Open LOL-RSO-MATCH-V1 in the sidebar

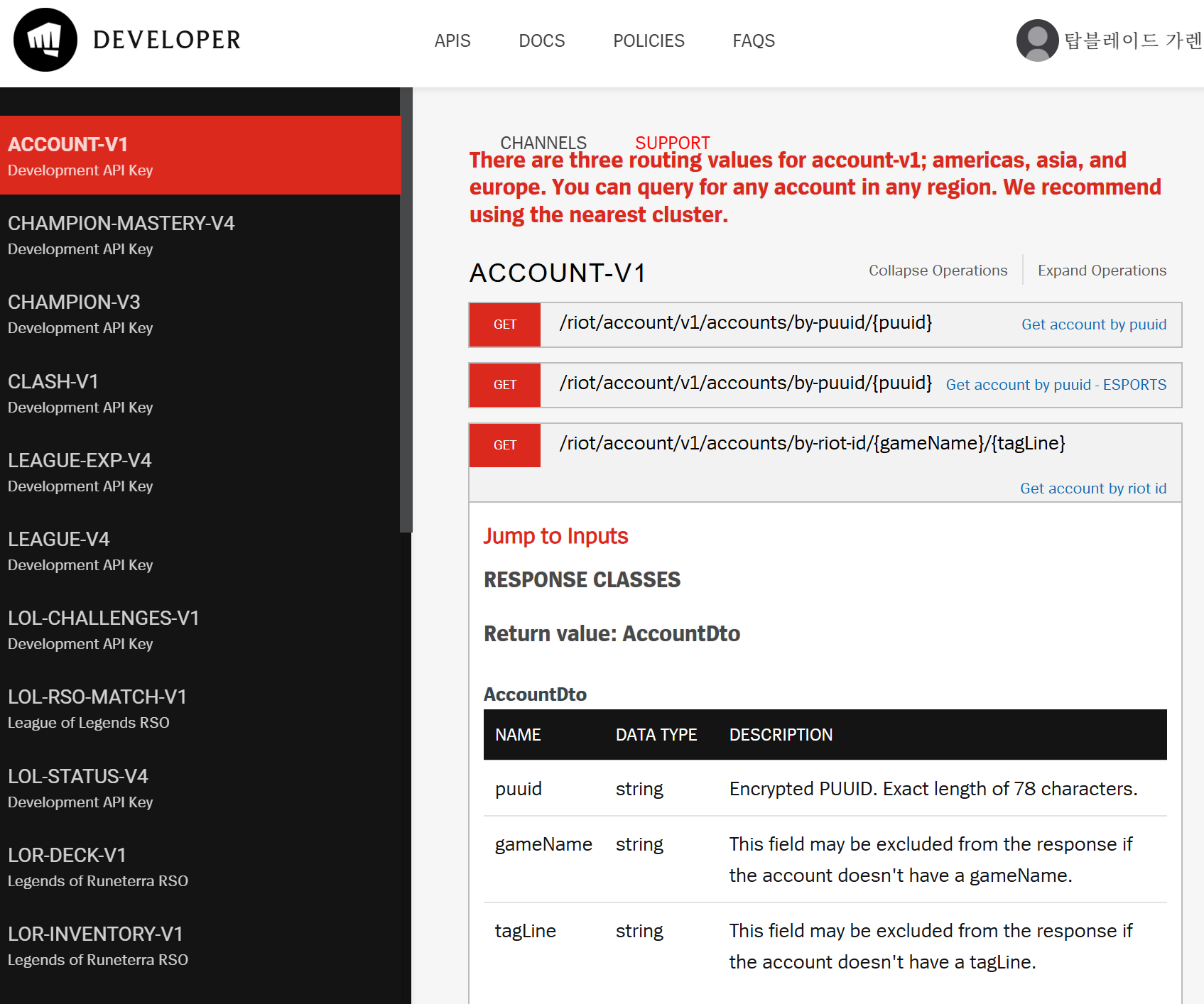tap(200, 708)
